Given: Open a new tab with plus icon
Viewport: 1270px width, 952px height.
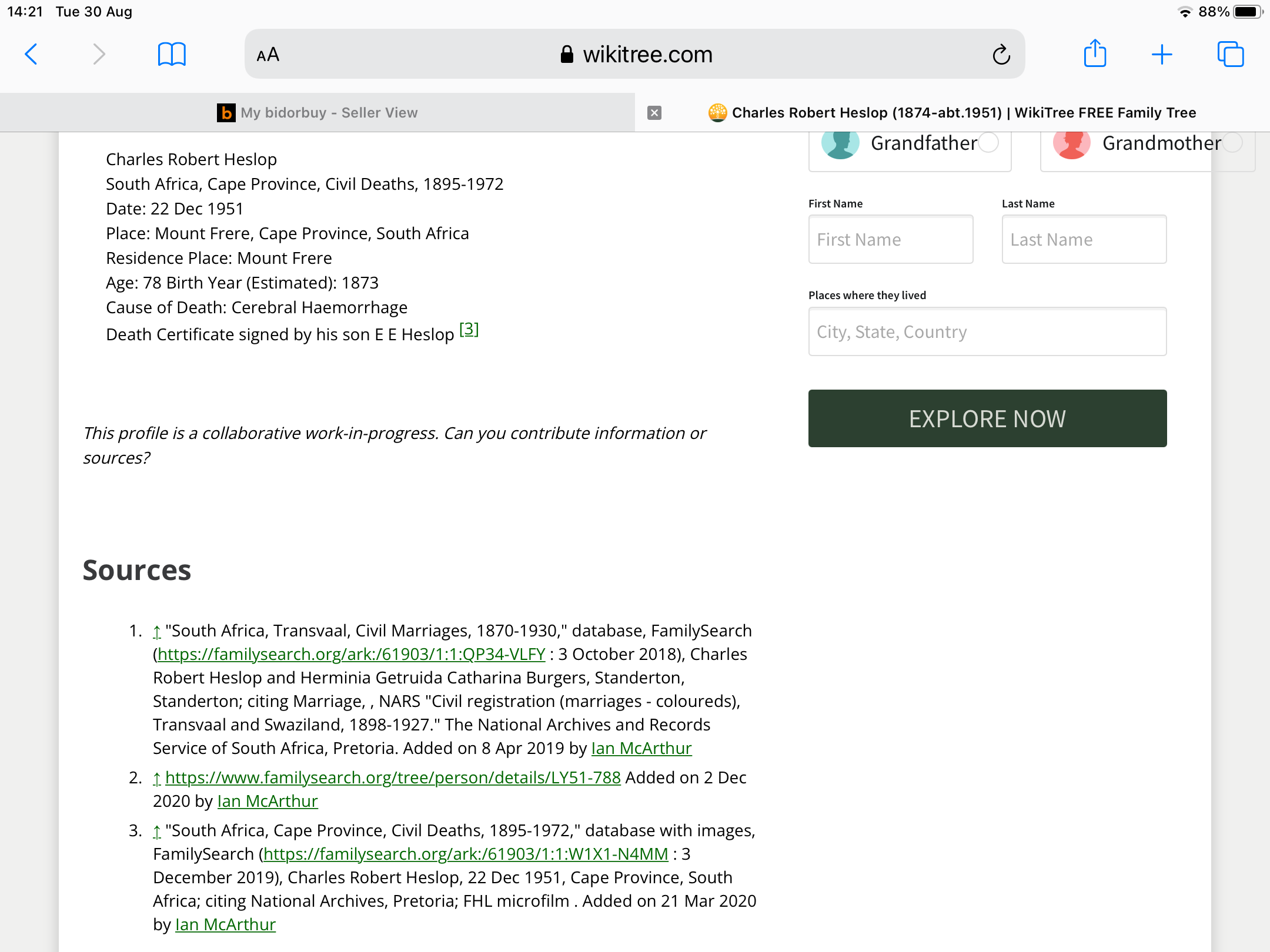Looking at the screenshot, I should point(1162,55).
